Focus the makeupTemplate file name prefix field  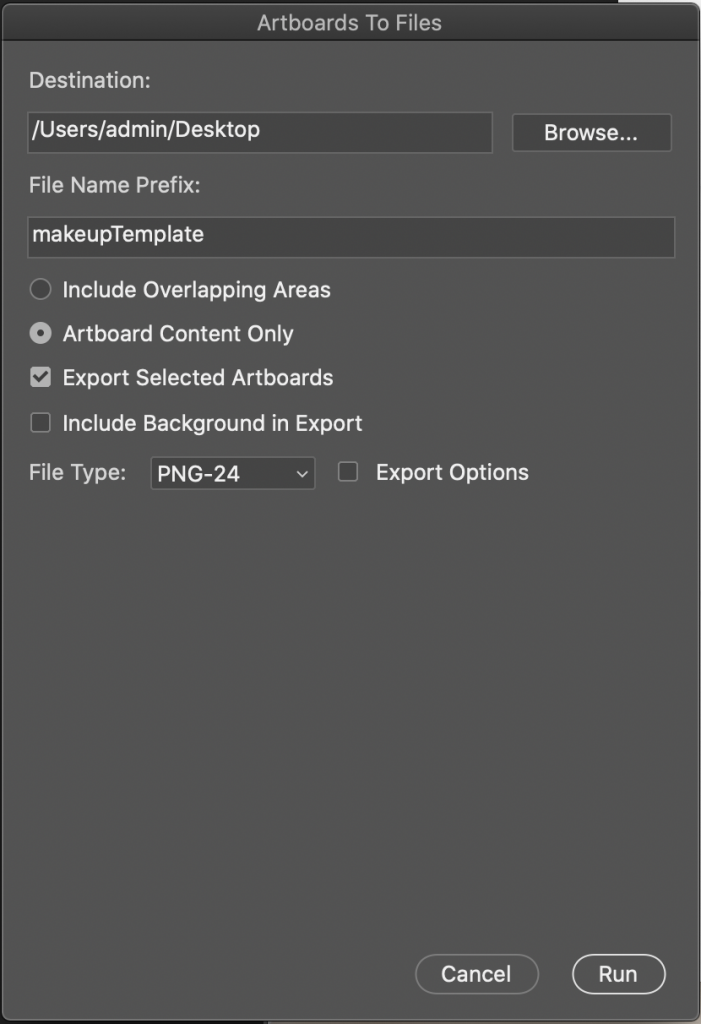pos(351,237)
